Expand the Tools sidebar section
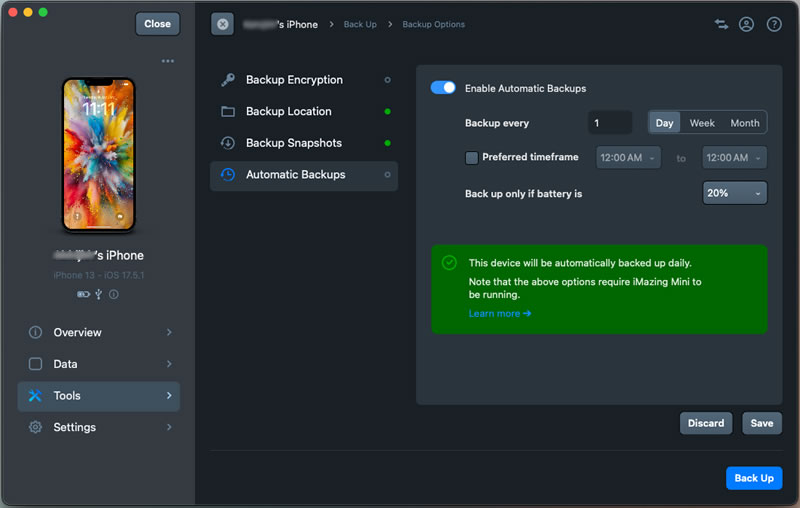Viewport: 800px width, 508px height. pos(98,396)
